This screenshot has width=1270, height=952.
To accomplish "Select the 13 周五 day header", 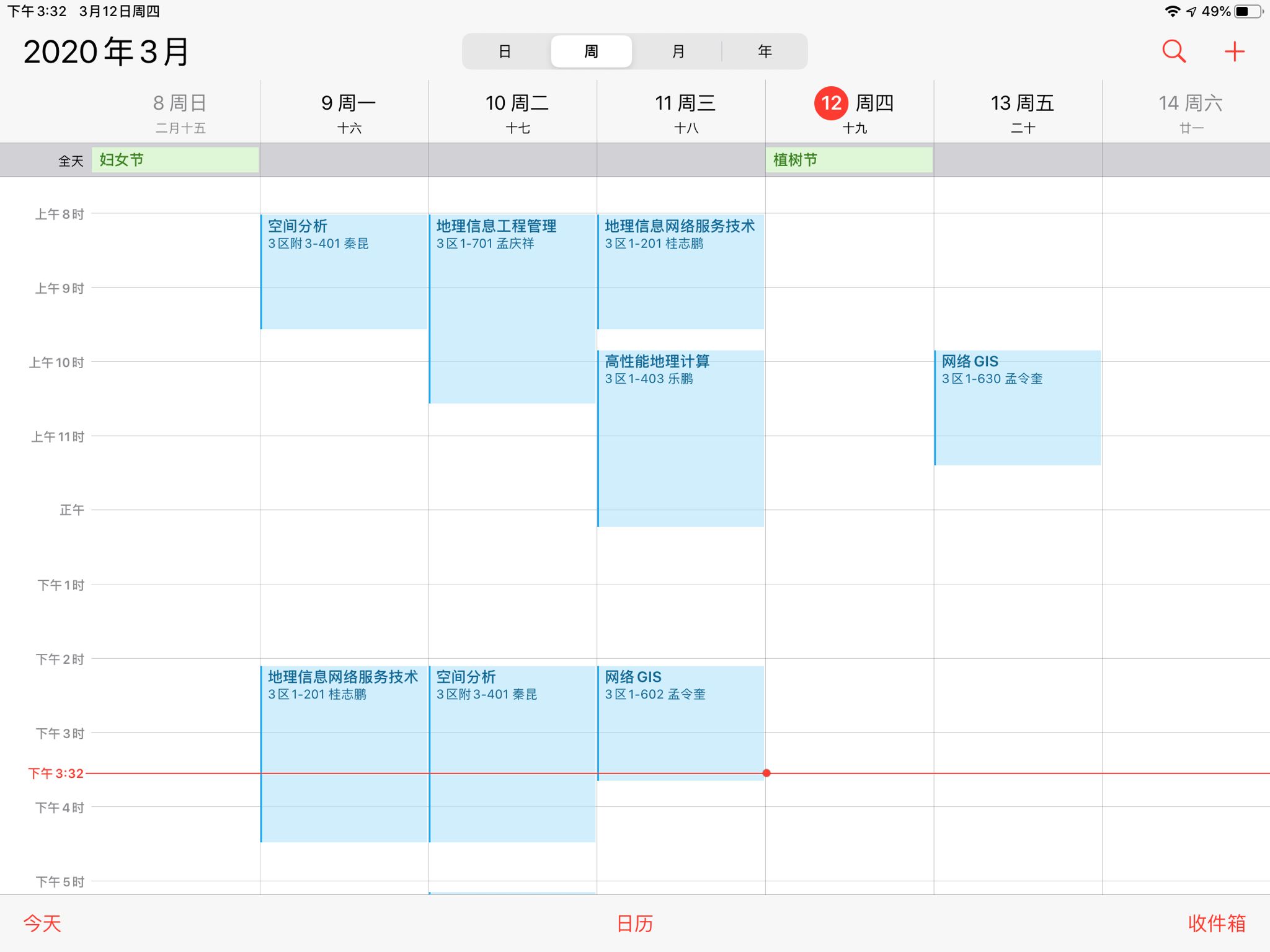I will [x=1022, y=112].
